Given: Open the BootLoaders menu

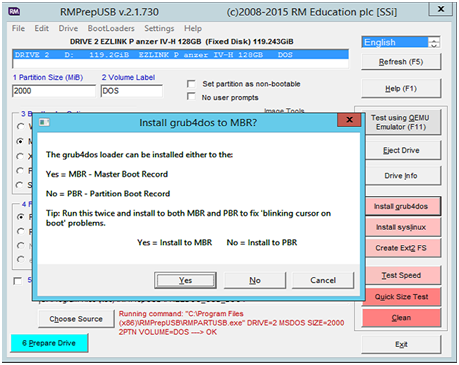Looking at the screenshot, I should click(111, 28).
